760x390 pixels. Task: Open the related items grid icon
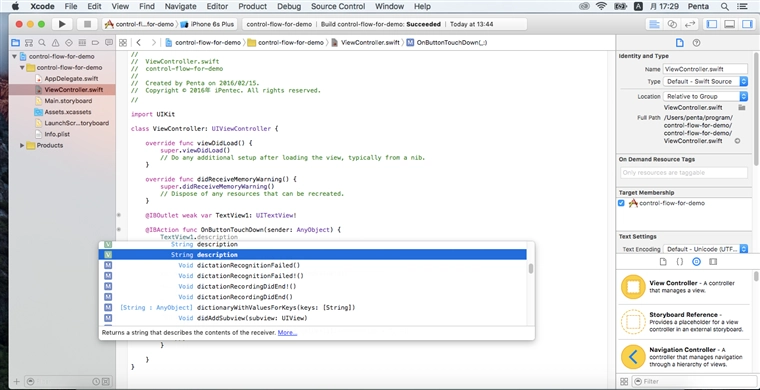123,43
